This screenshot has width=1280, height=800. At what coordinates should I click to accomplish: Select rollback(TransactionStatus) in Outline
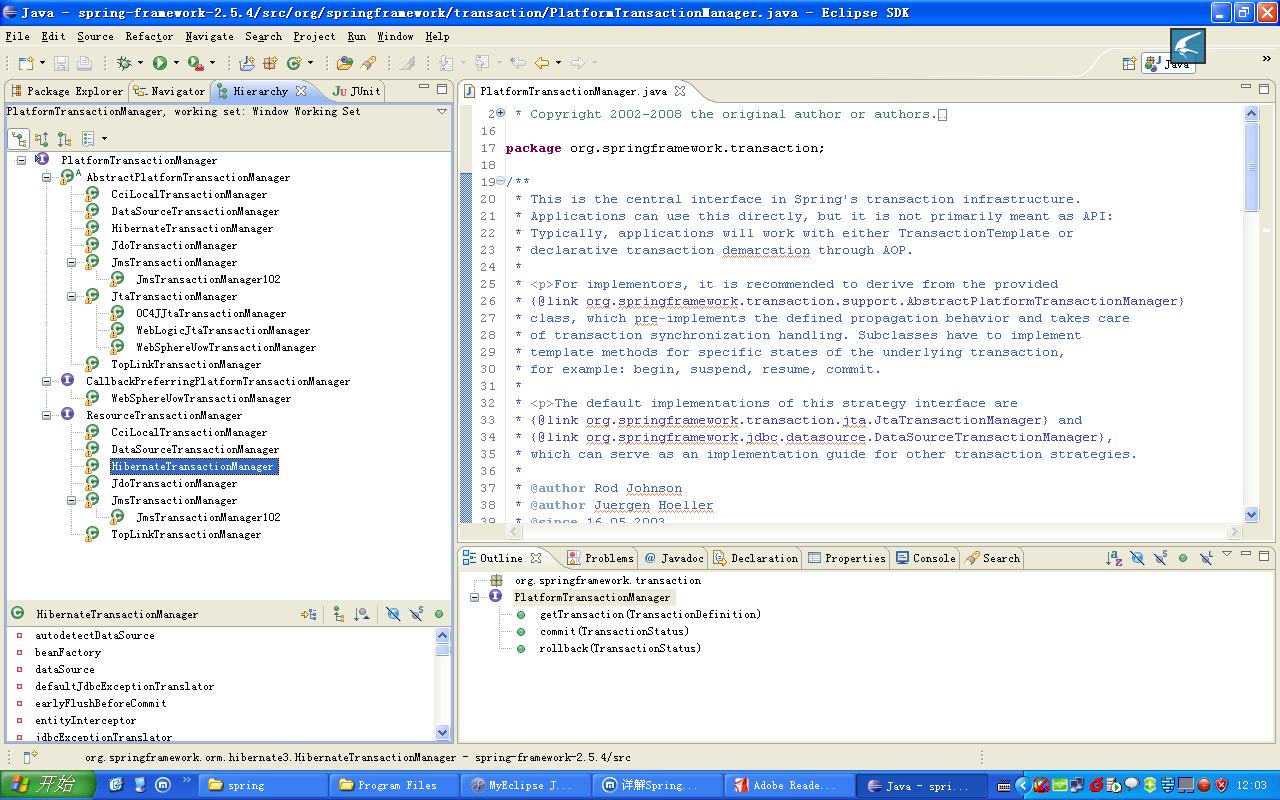coord(620,648)
